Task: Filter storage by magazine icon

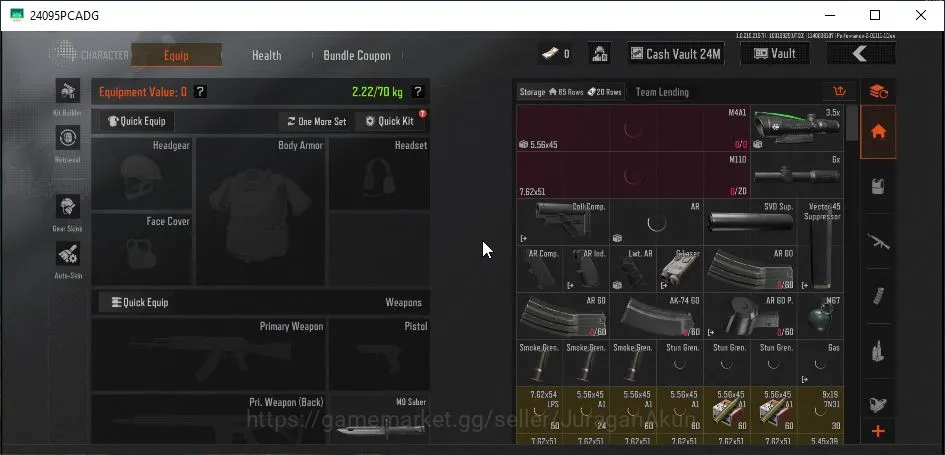Action: [878, 296]
